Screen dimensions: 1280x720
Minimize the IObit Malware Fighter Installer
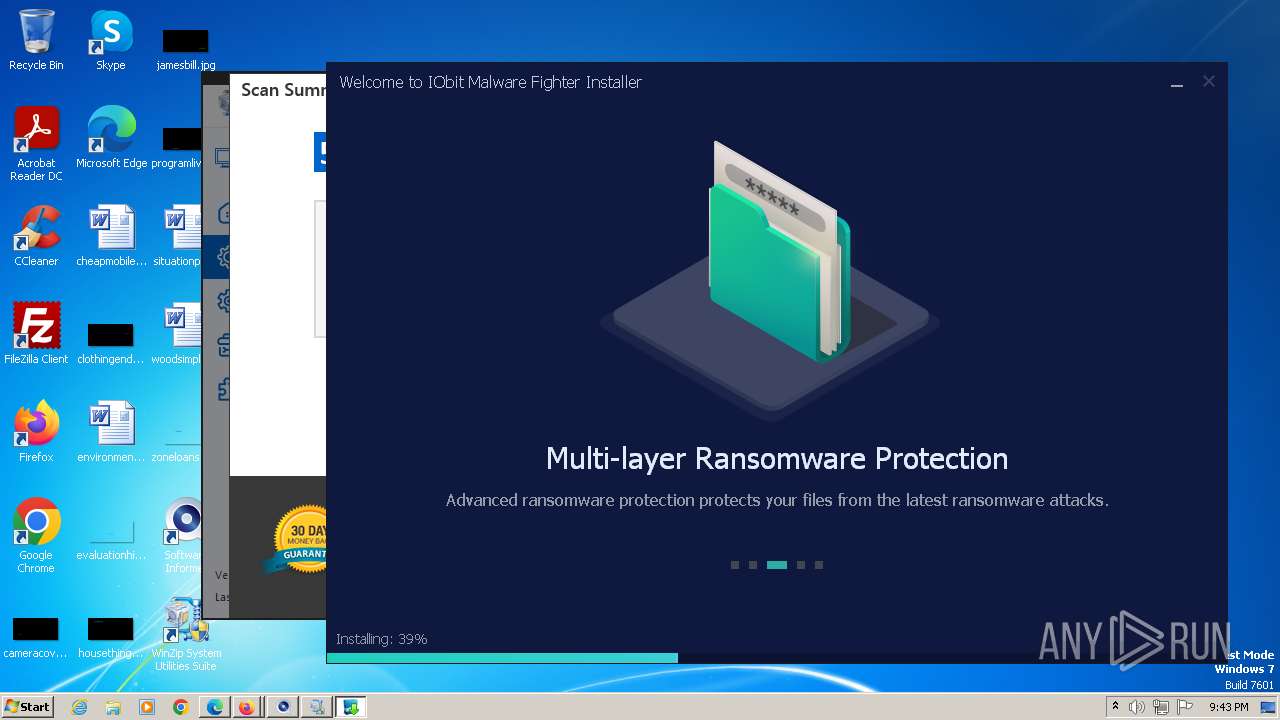point(1177,83)
